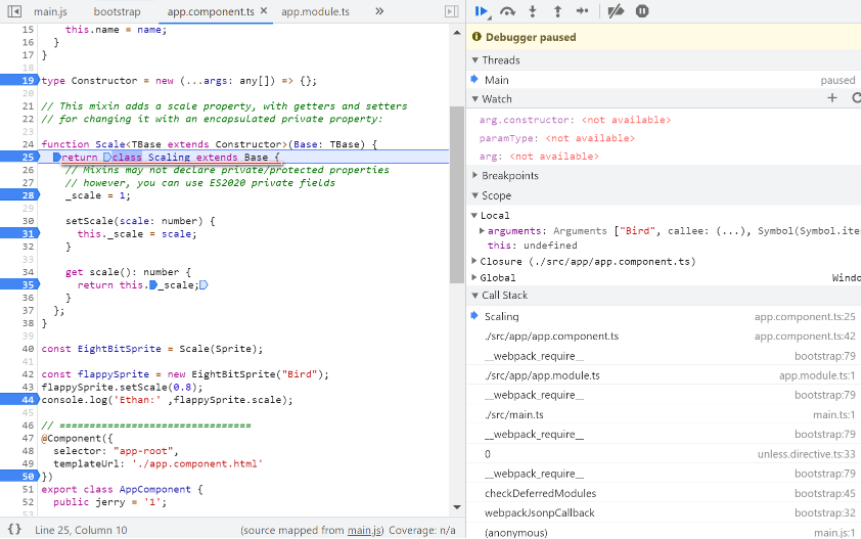Step out of current function

558,11
